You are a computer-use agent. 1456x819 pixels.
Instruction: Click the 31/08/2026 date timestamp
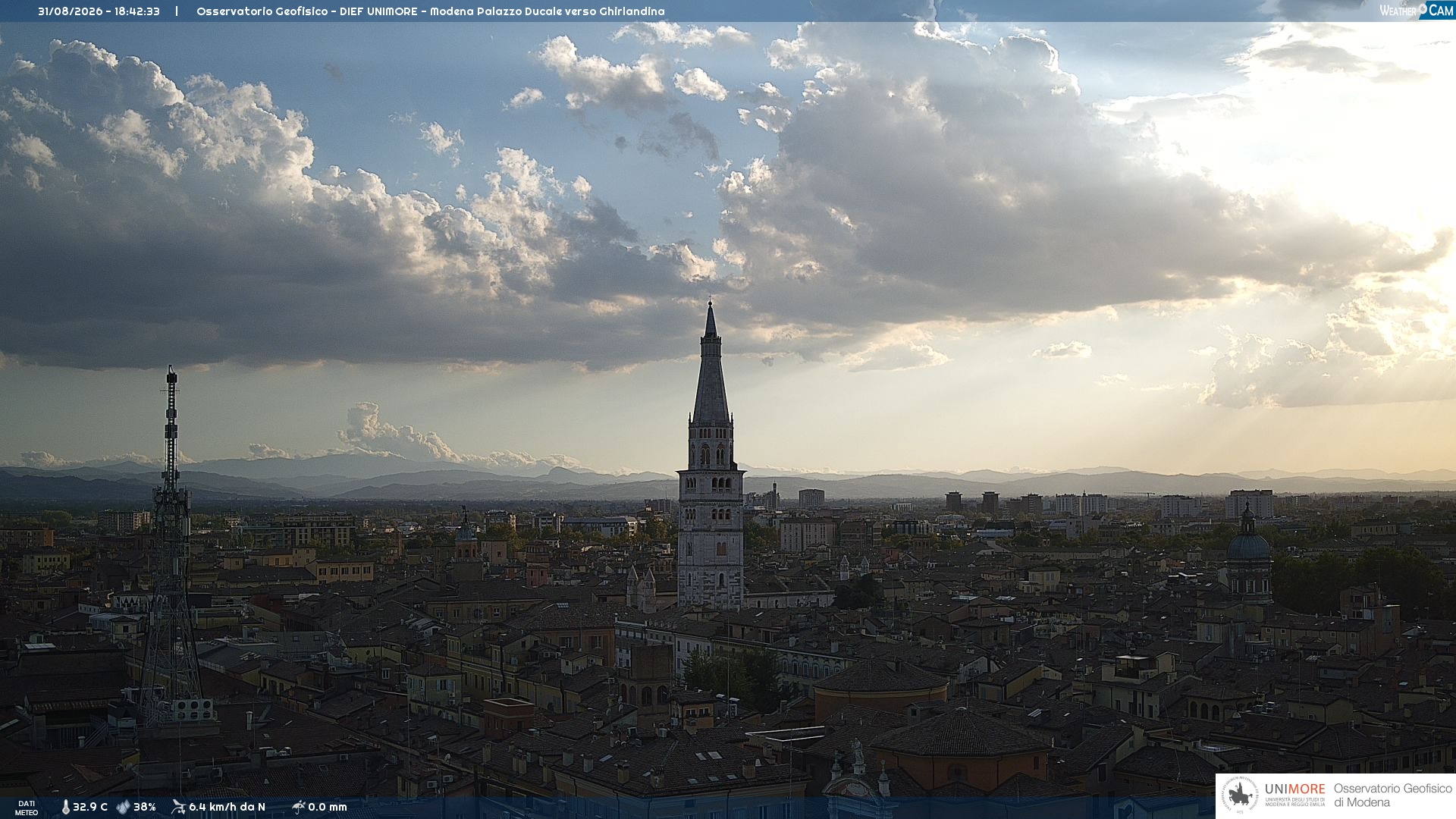point(70,11)
